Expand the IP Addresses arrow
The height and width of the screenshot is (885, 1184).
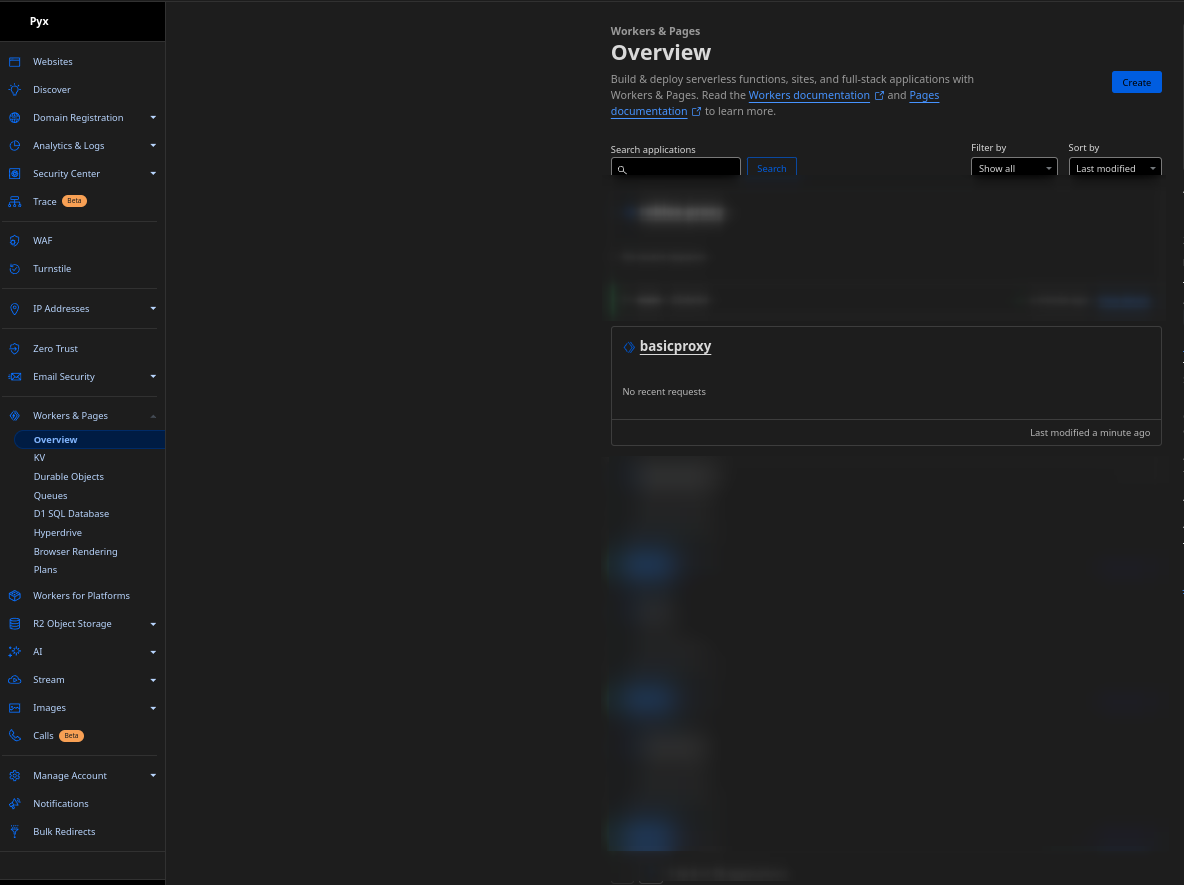point(153,309)
